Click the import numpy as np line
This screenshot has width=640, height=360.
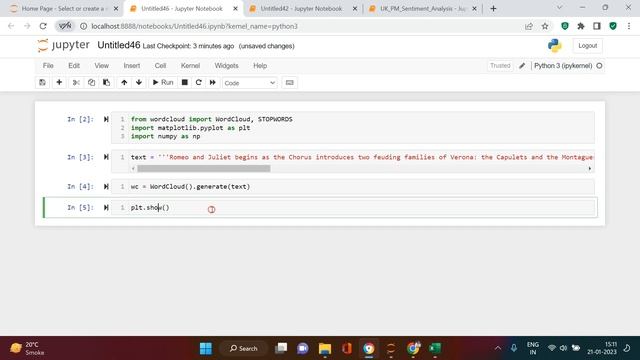click(x=165, y=136)
